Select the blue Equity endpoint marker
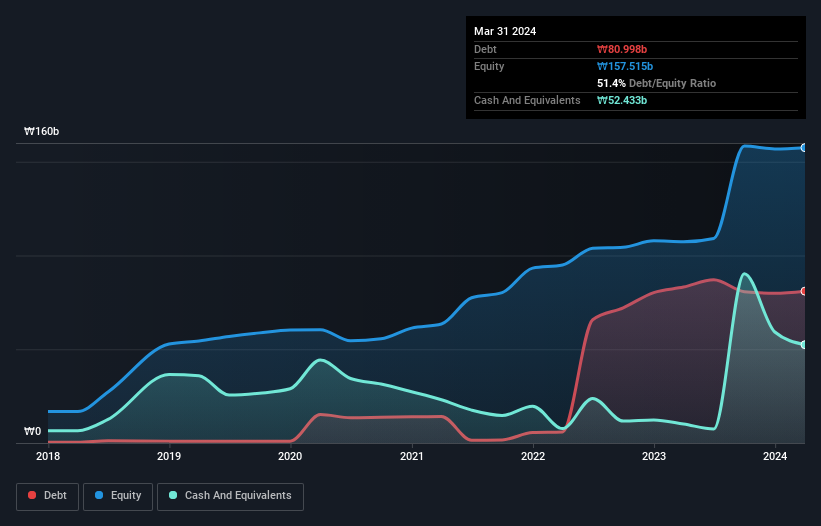The image size is (821, 526). coord(804,148)
